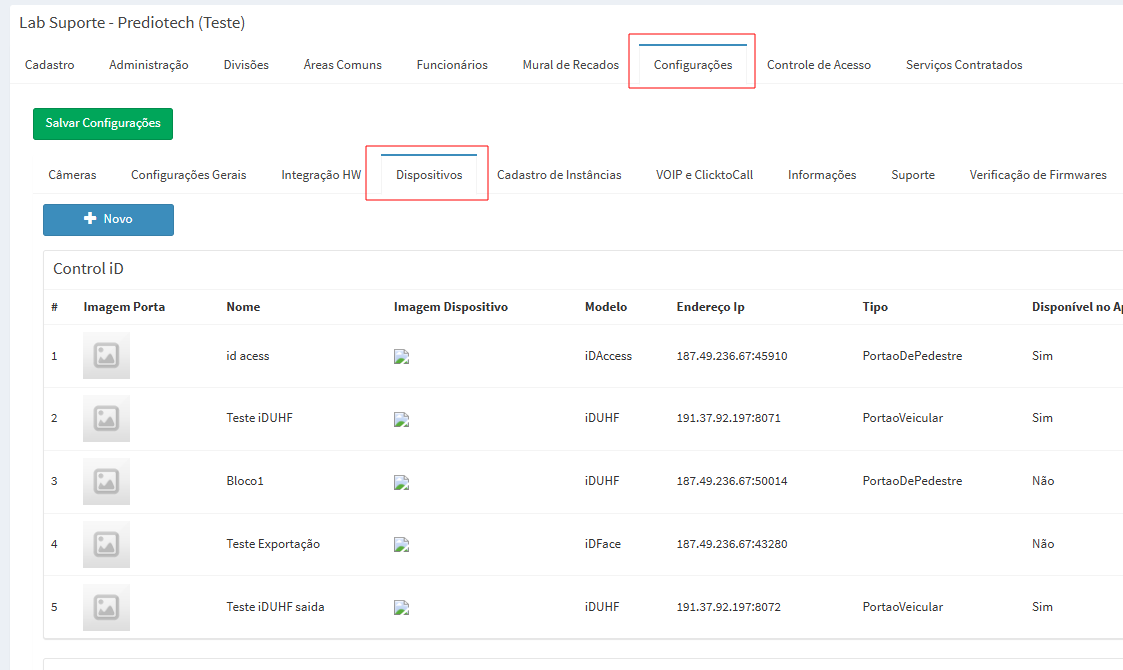Click door image placeholder for Teste iDUHF row 2

(106, 418)
